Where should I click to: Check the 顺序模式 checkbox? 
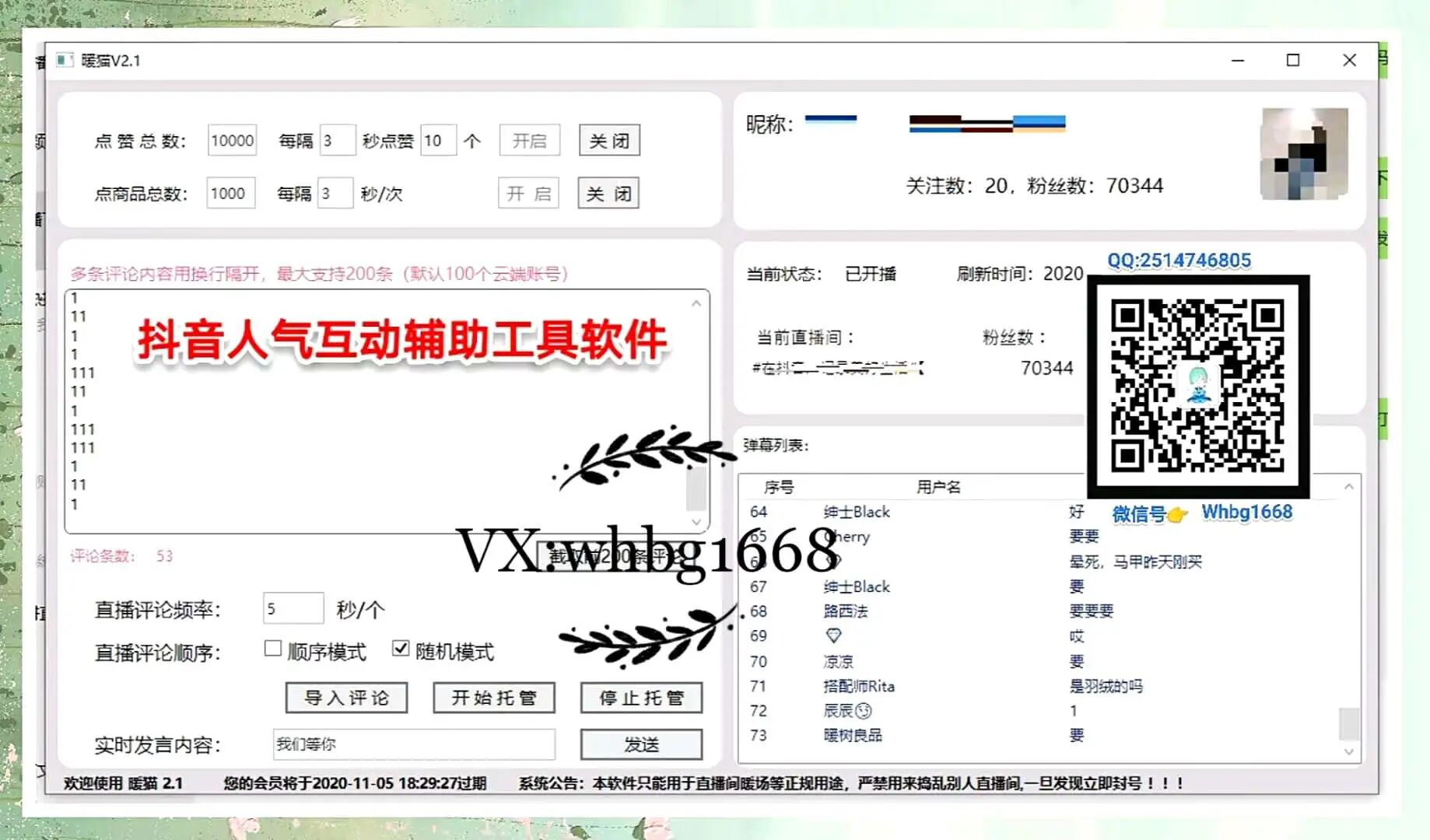(272, 649)
